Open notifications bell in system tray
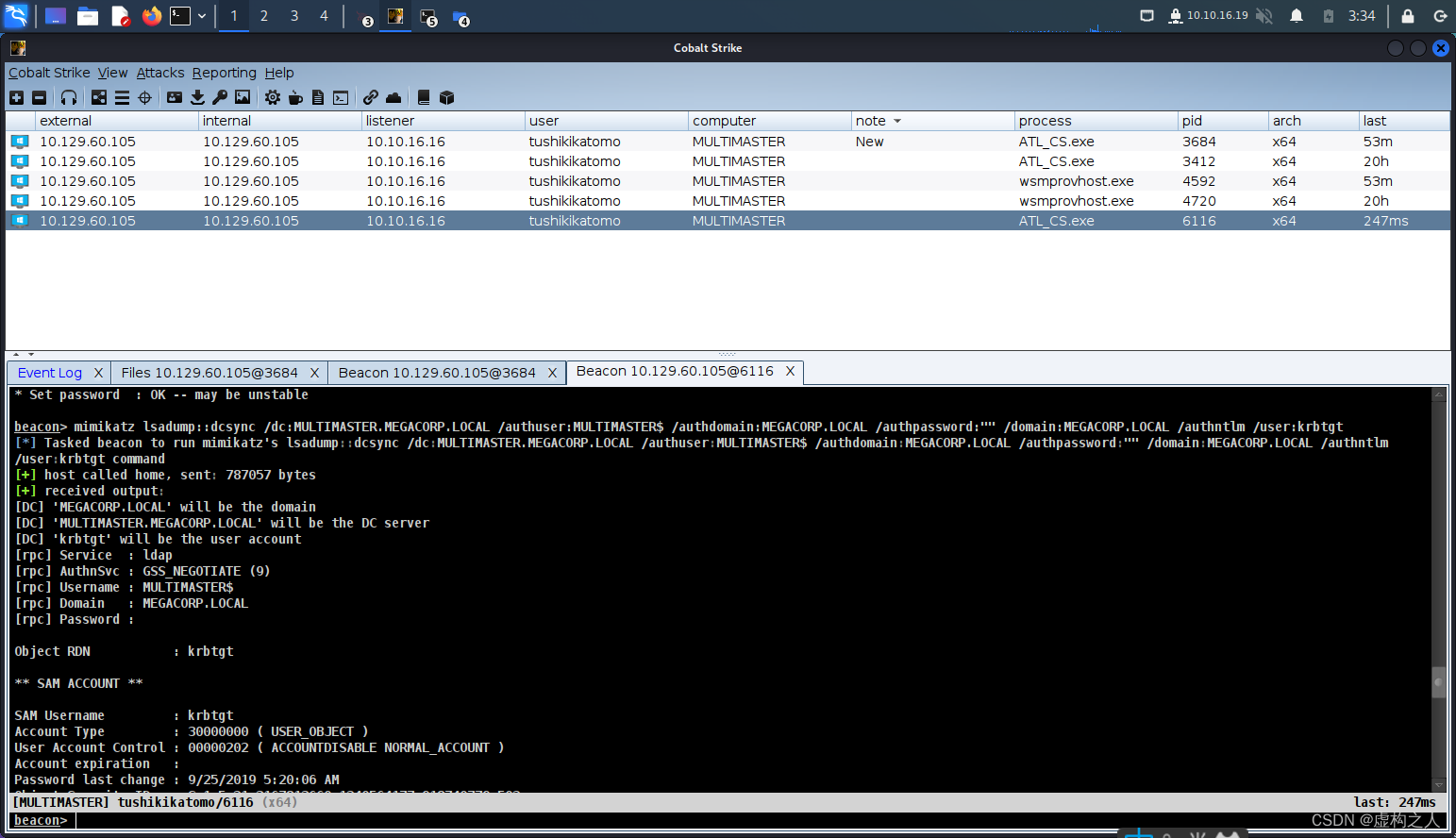1456x838 pixels. pos(1297,16)
